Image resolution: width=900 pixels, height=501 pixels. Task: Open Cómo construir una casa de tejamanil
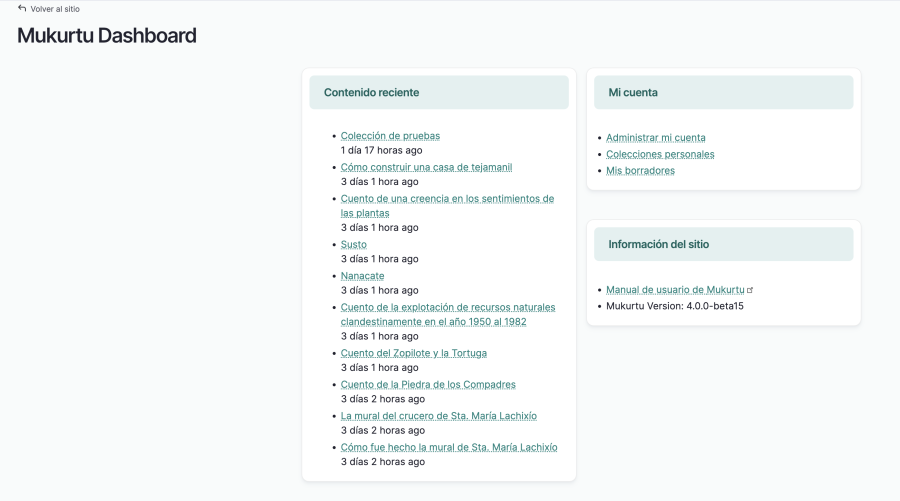[x=426, y=168]
